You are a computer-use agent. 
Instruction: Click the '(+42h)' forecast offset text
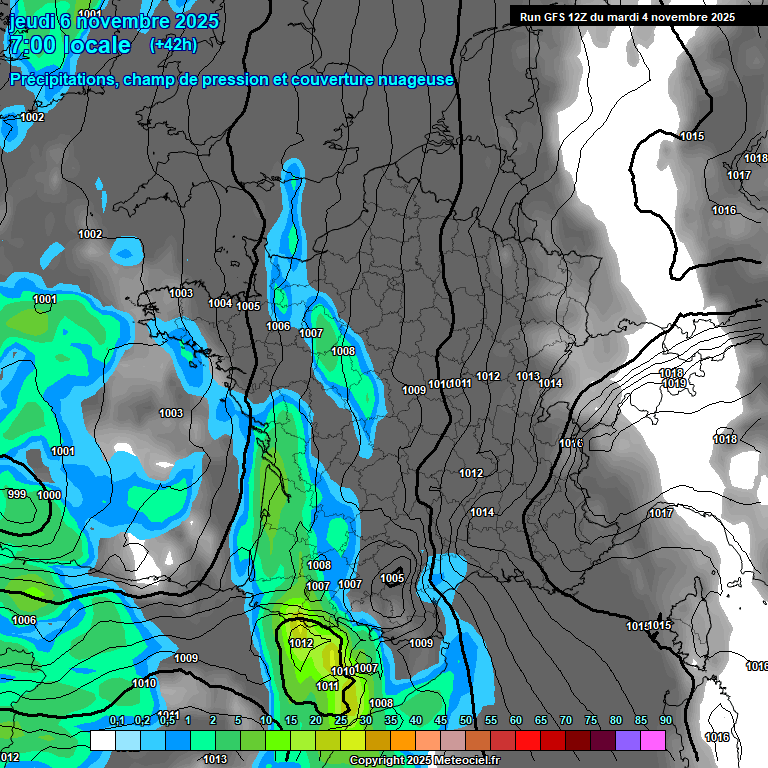(x=173, y=45)
